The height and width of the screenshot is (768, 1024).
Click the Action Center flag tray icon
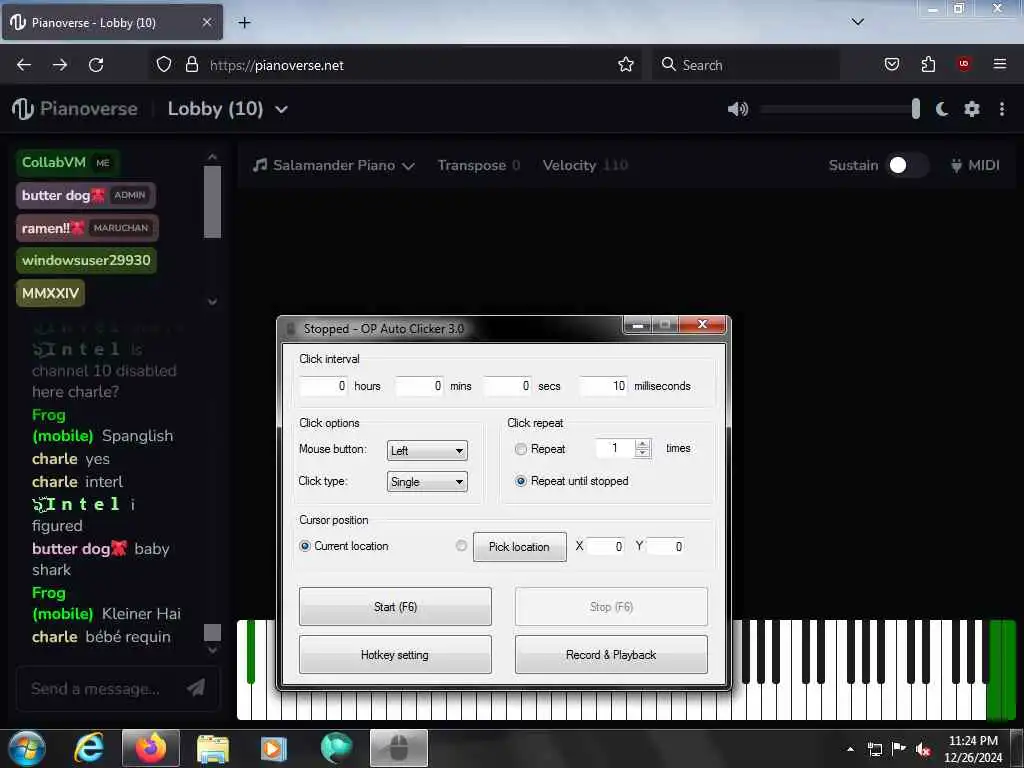tap(899, 748)
